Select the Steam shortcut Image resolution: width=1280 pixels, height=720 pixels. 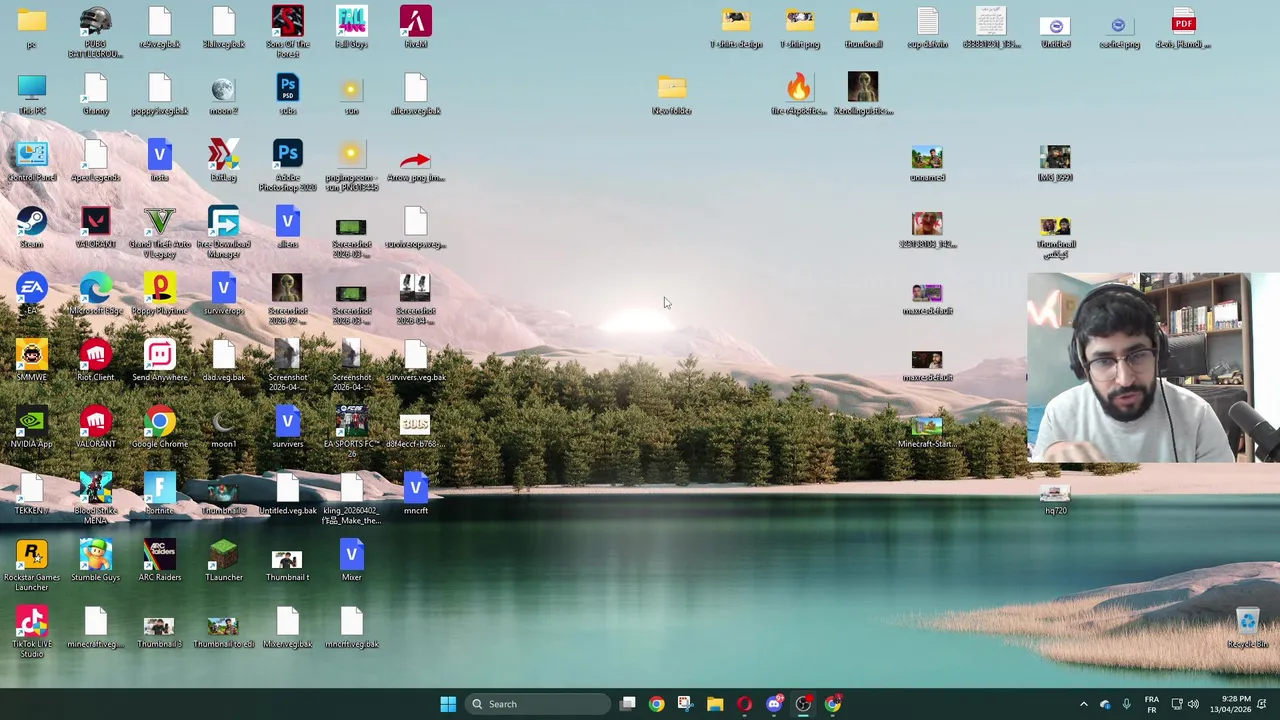click(x=31, y=227)
